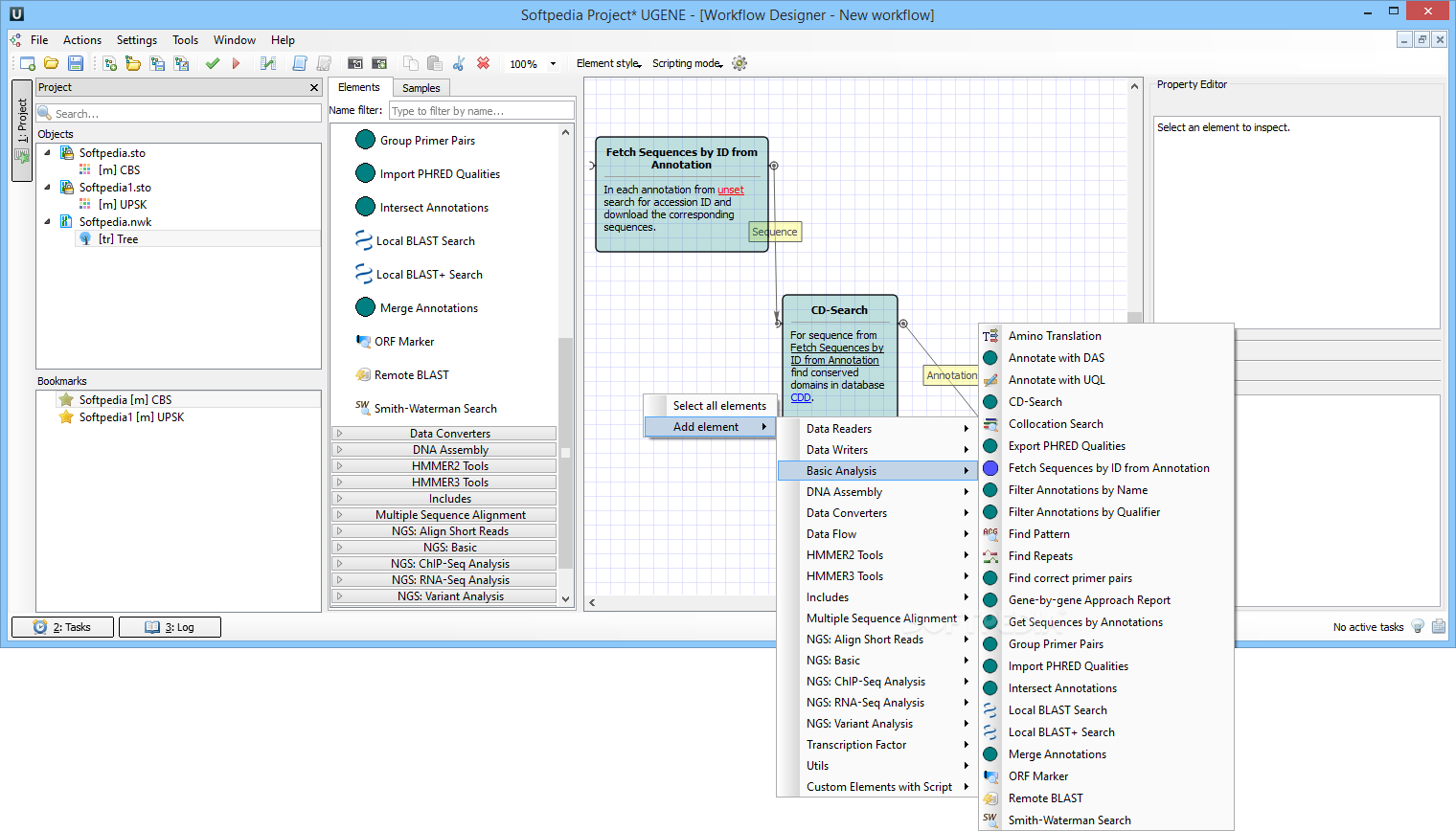Image resolution: width=1456 pixels, height=831 pixels.
Task: Expand the Multiple Sequence Alignment palette group
Action: click(444, 515)
